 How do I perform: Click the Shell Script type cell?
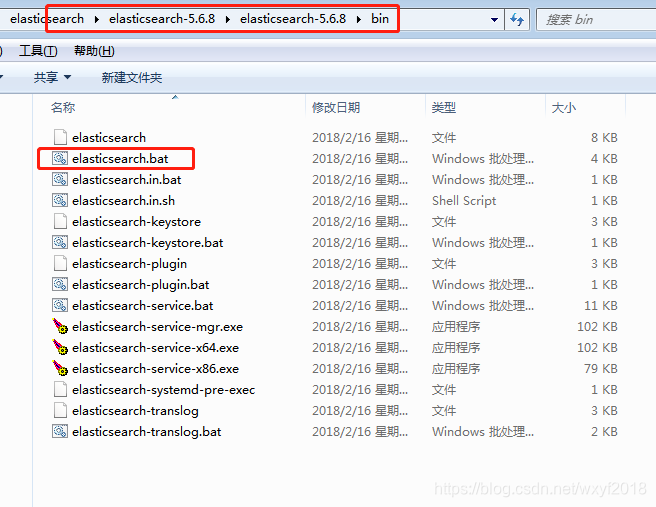[x=464, y=200]
